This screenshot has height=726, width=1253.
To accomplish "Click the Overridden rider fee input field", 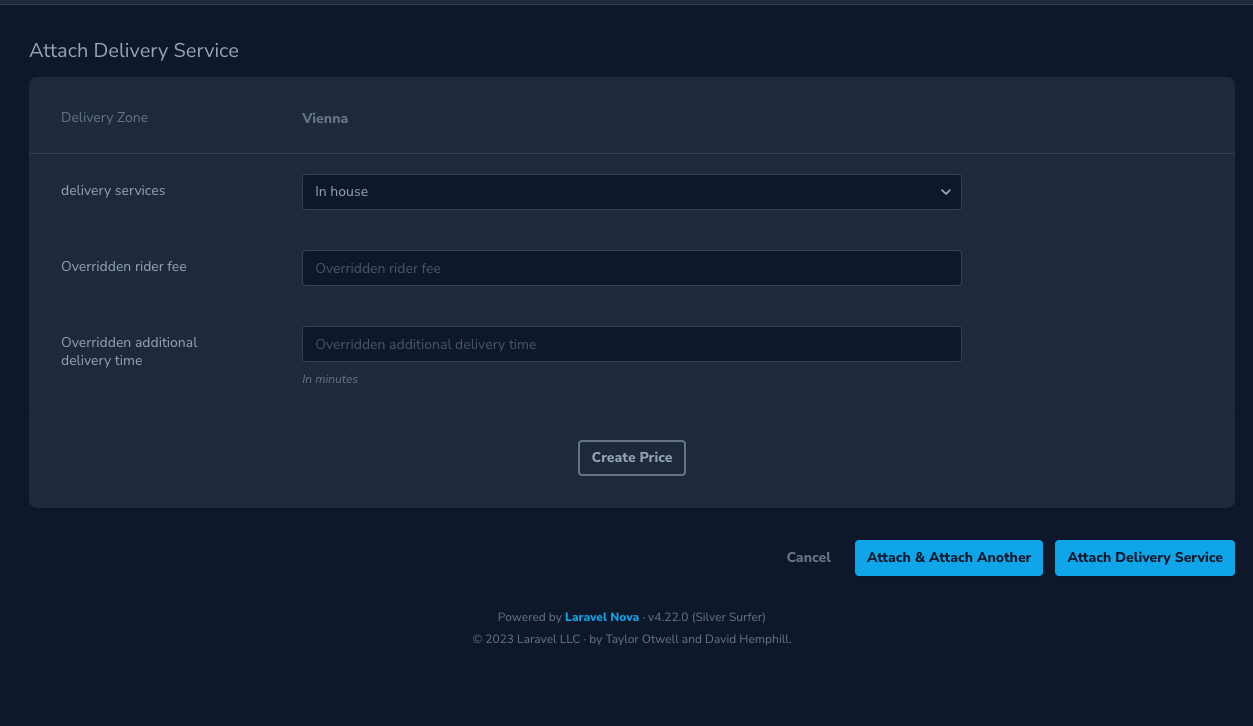I will point(631,267).
